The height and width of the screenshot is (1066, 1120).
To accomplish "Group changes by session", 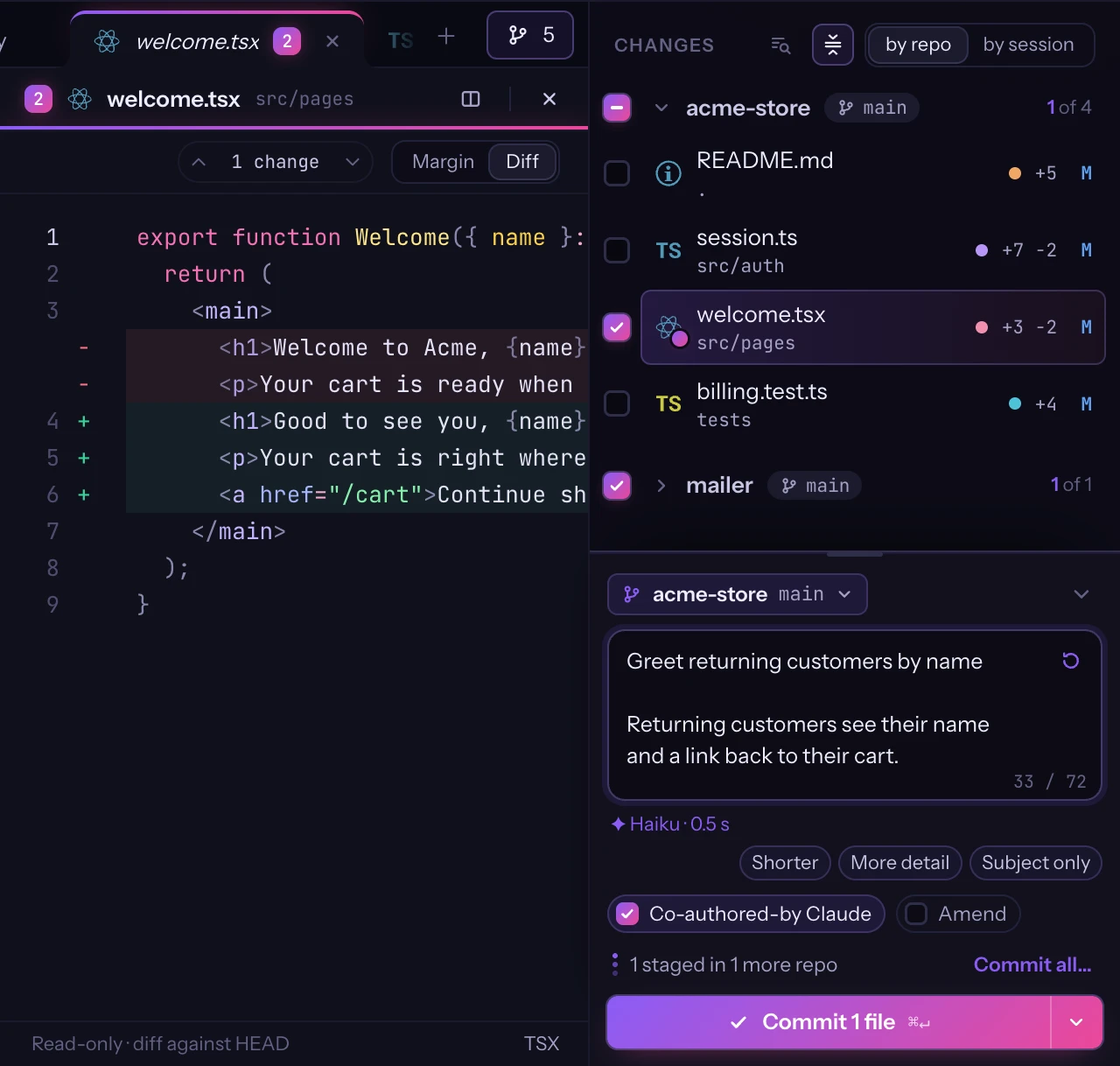I will (x=1028, y=45).
